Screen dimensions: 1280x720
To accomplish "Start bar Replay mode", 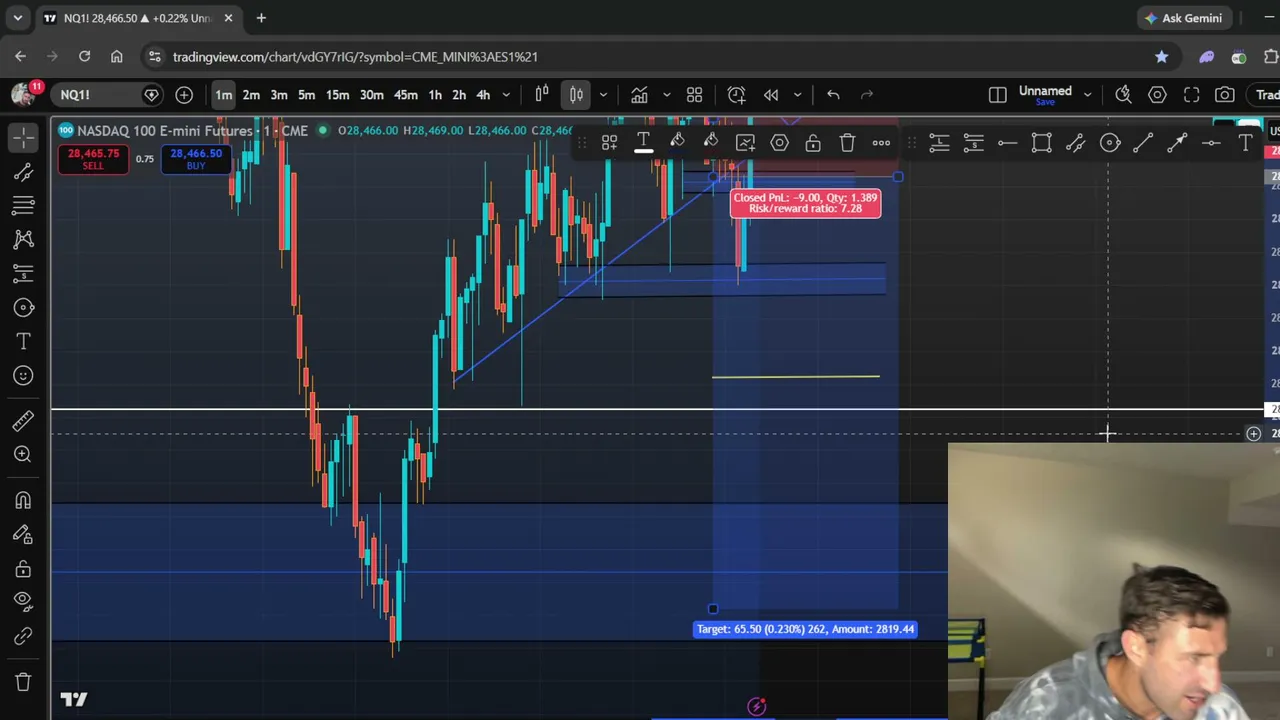I will pos(771,95).
